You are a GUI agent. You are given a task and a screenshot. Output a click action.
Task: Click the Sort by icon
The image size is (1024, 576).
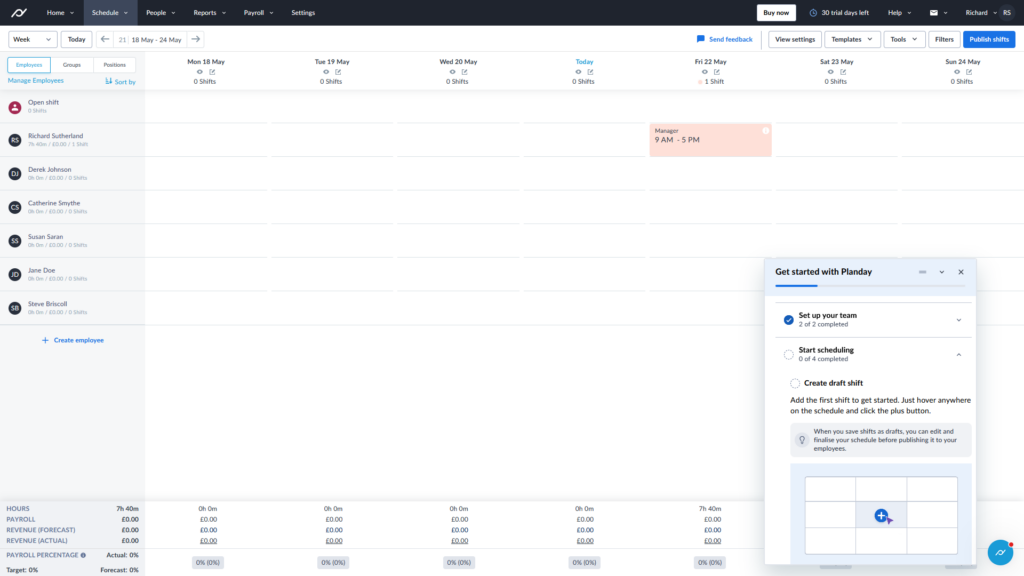(x=108, y=81)
